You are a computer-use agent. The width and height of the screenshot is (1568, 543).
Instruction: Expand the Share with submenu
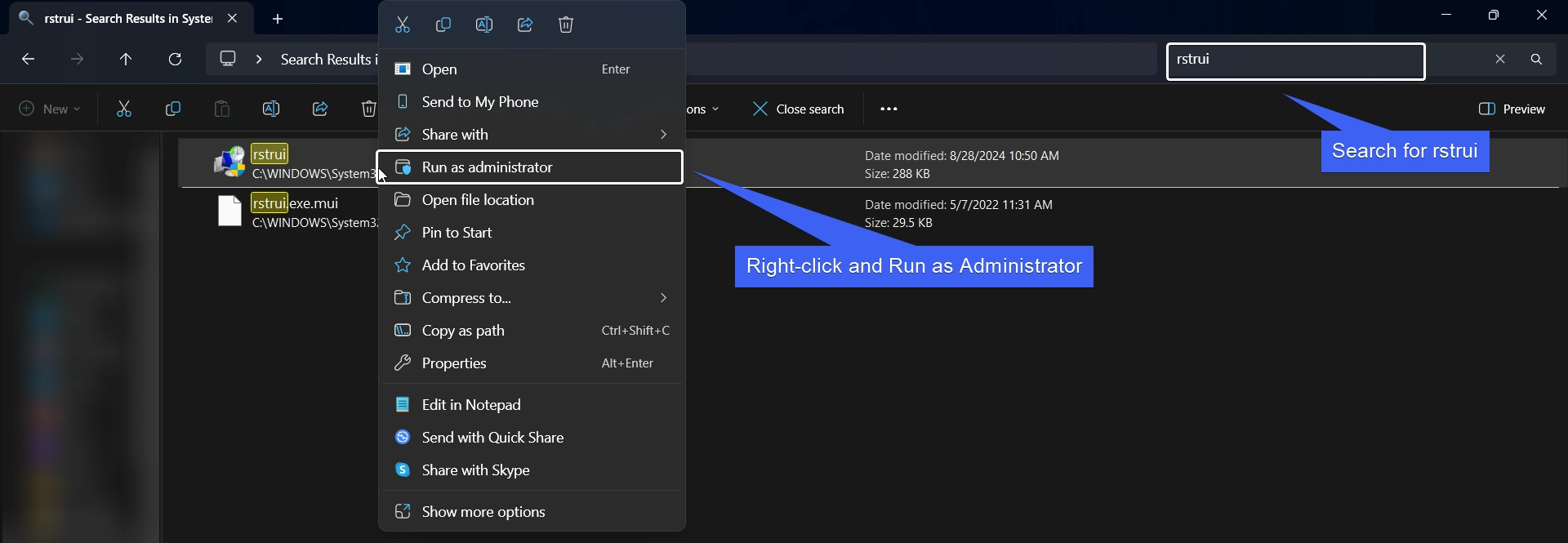click(531, 135)
